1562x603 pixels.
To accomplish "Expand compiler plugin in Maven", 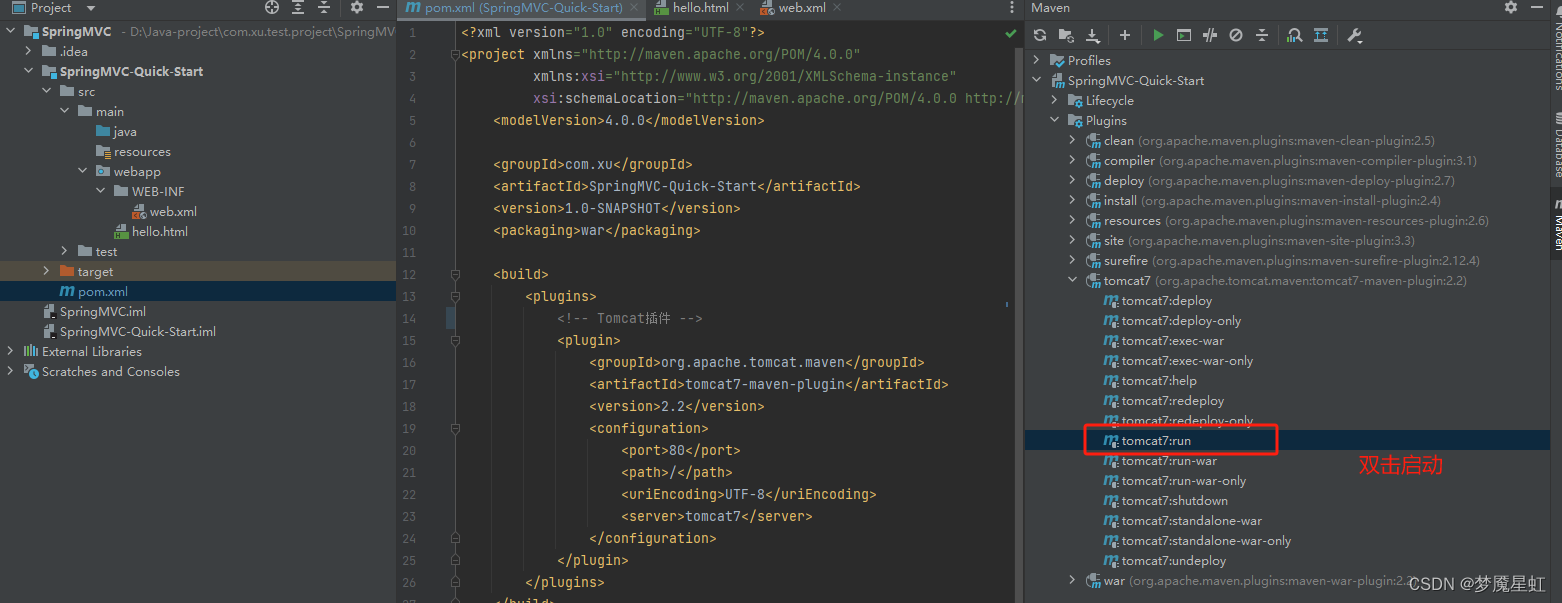I will coord(1073,160).
